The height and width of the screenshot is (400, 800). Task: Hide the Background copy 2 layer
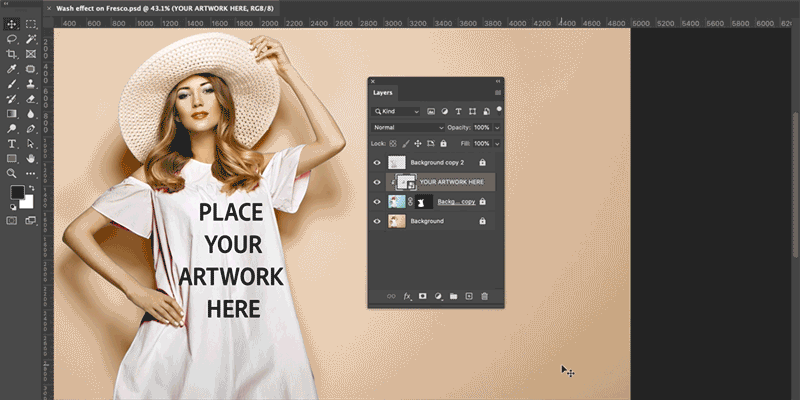(378, 162)
